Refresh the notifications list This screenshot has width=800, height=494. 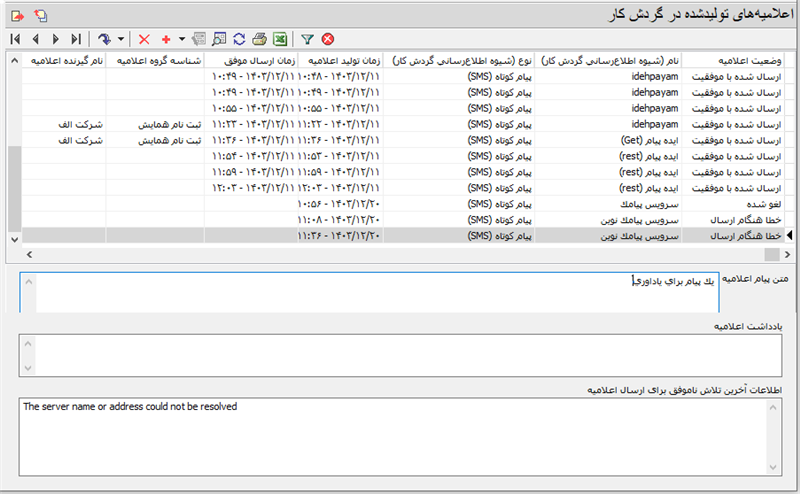pyautogui.click(x=239, y=39)
